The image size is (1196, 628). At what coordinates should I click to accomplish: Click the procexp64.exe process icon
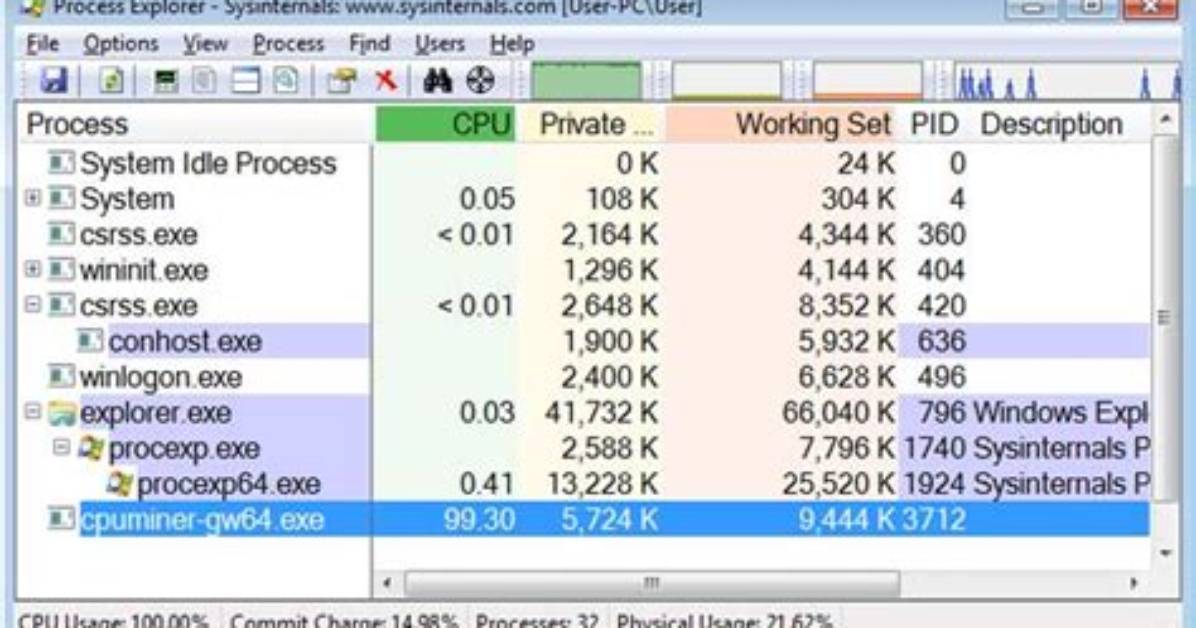pos(119,485)
